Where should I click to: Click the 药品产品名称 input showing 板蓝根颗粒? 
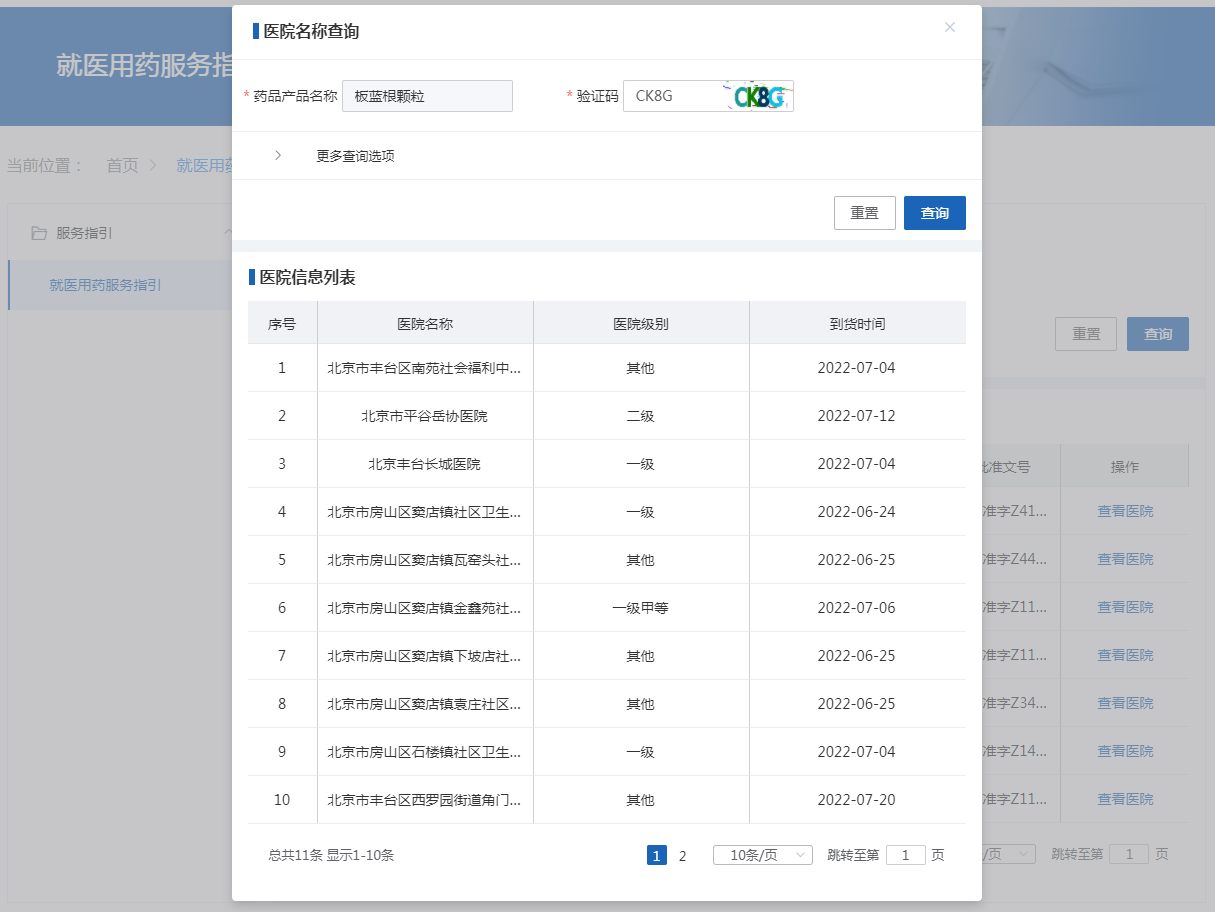[427, 96]
